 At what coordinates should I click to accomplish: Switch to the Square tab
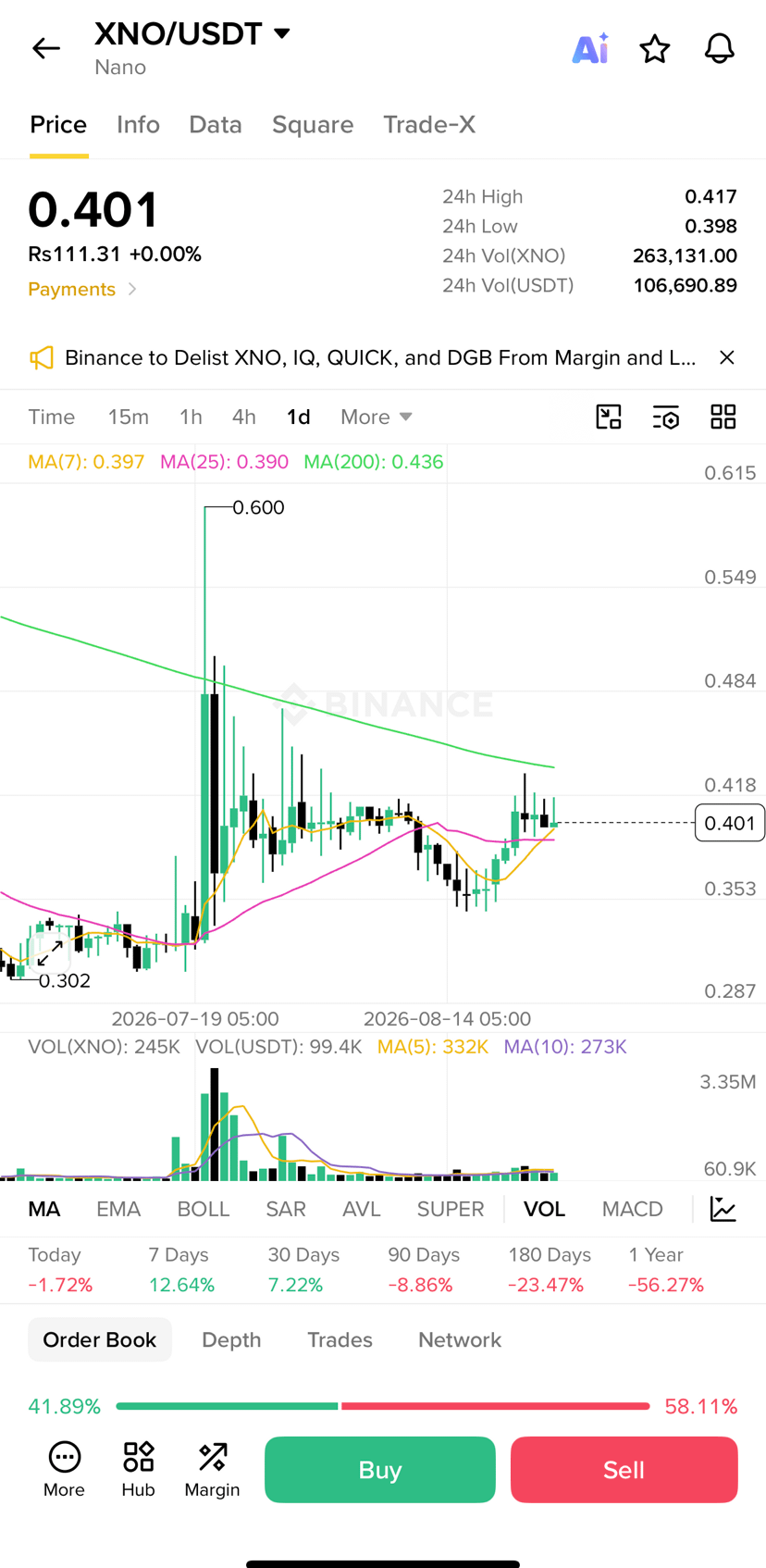[x=313, y=125]
